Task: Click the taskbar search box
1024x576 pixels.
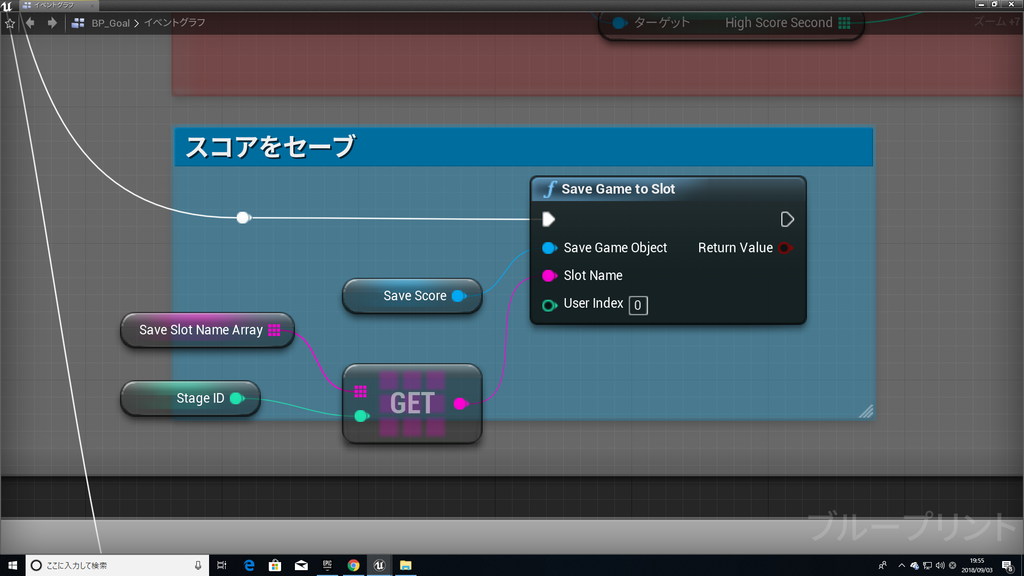Action: 118,566
